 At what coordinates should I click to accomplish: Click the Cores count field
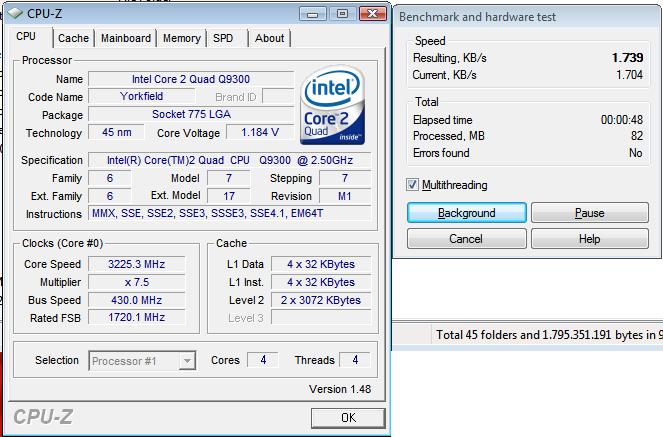pos(263,360)
